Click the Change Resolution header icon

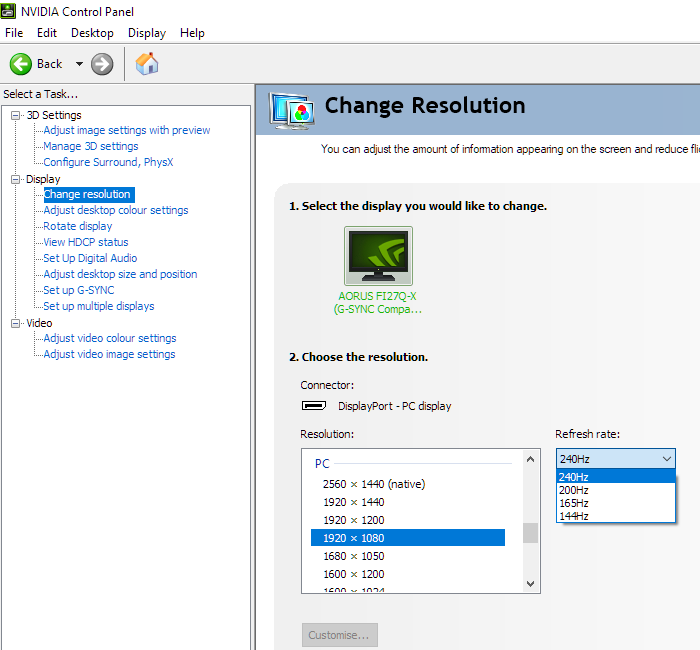[292, 110]
